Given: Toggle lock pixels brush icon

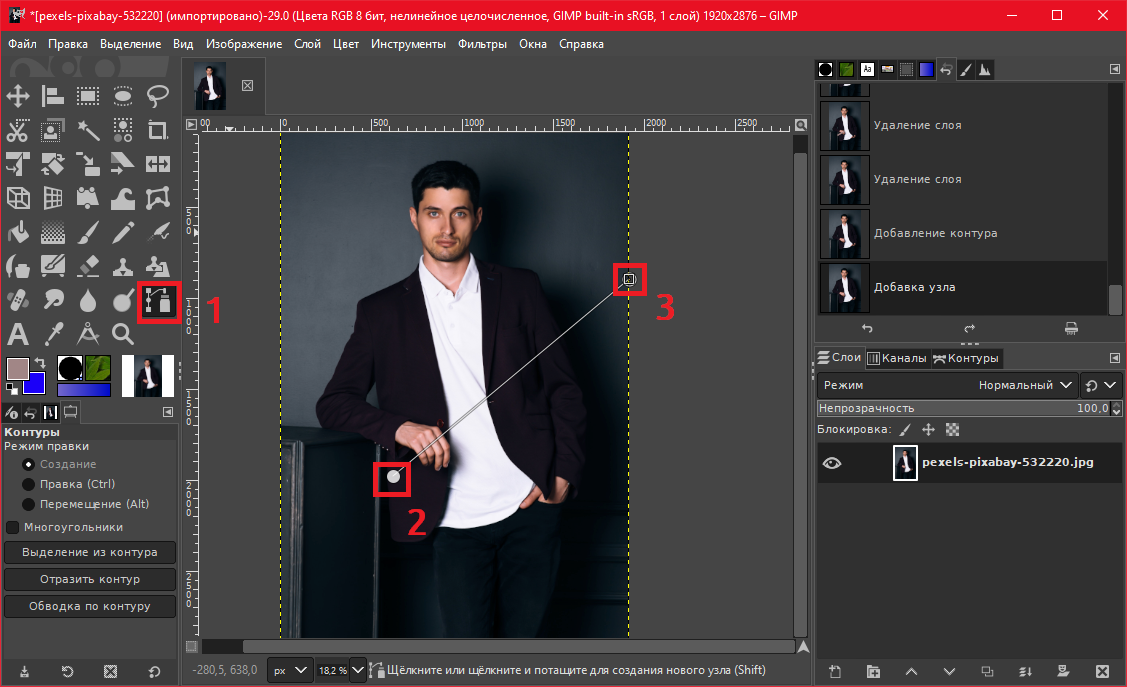Looking at the screenshot, I should pos(906,430).
